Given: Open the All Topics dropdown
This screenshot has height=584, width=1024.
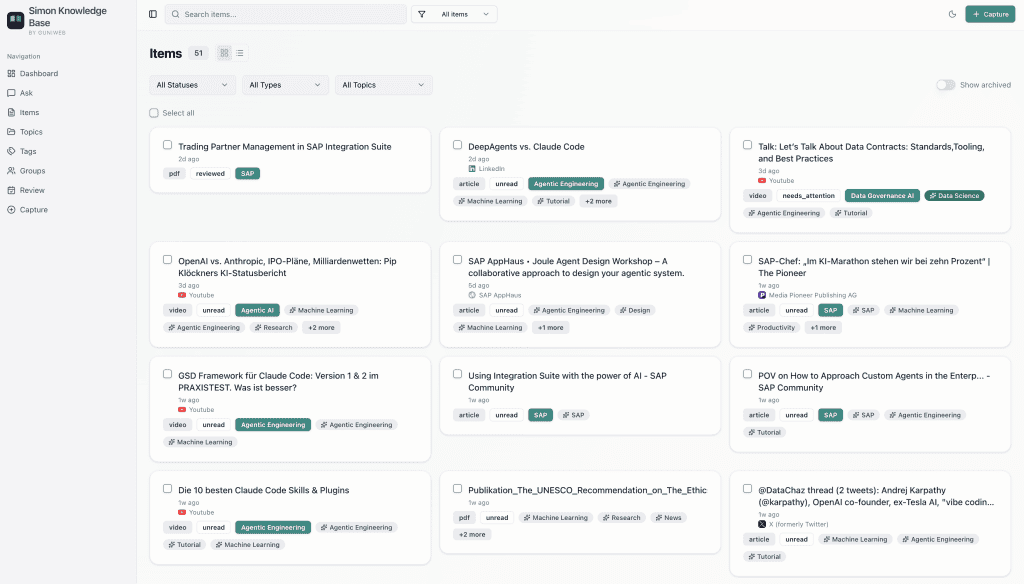Looking at the screenshot, I should click(x=383, y=85).
